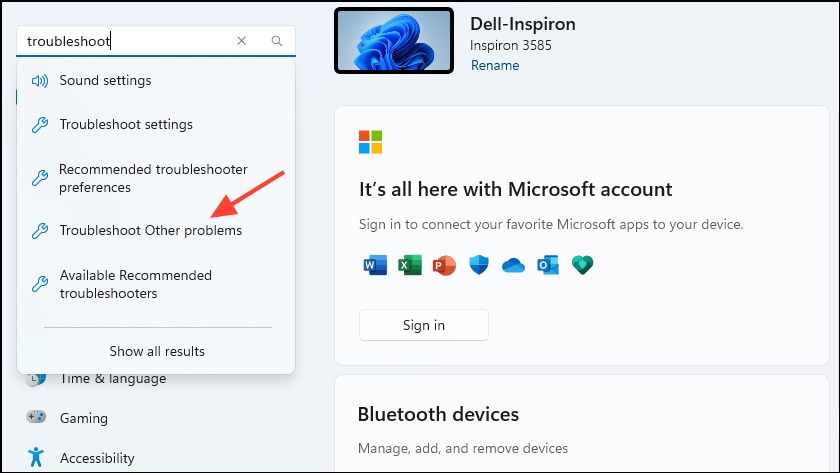
Task: Click the Dell-Inspiron device name
Action: coord(523,24)
